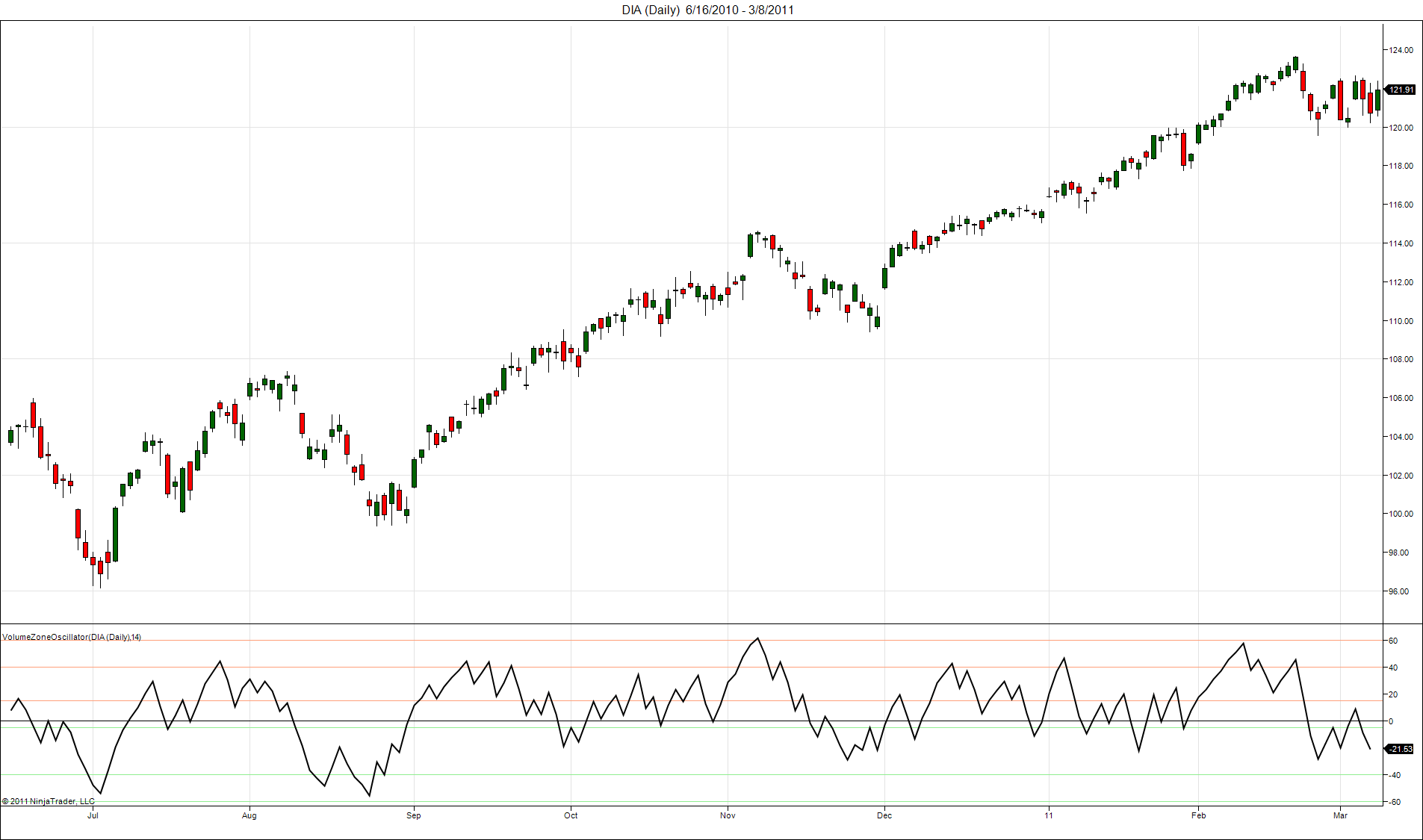Click the 114.00 price axis label
Viewport: 1423px width, 840px height.
tap(1401, 243)
